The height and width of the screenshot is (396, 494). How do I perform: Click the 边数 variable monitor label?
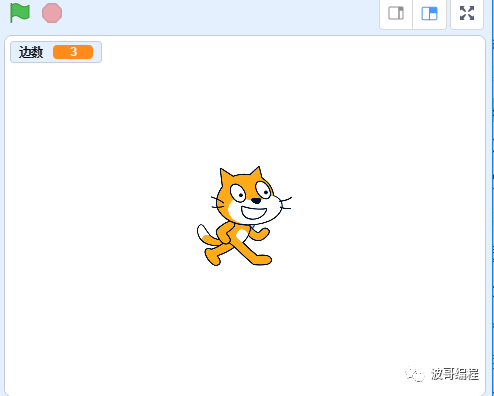coord(31,52)
